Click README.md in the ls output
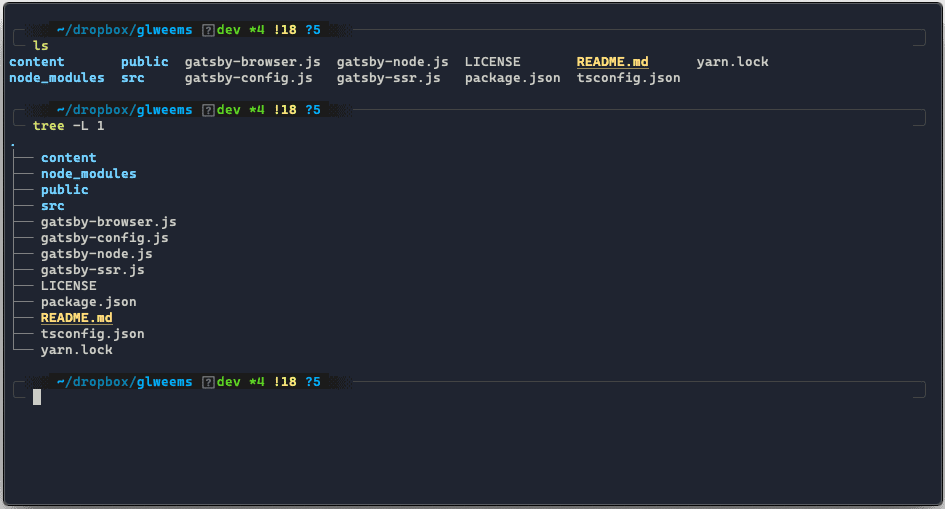This screenshot has height=509, width=945. [x=612, y=62]
